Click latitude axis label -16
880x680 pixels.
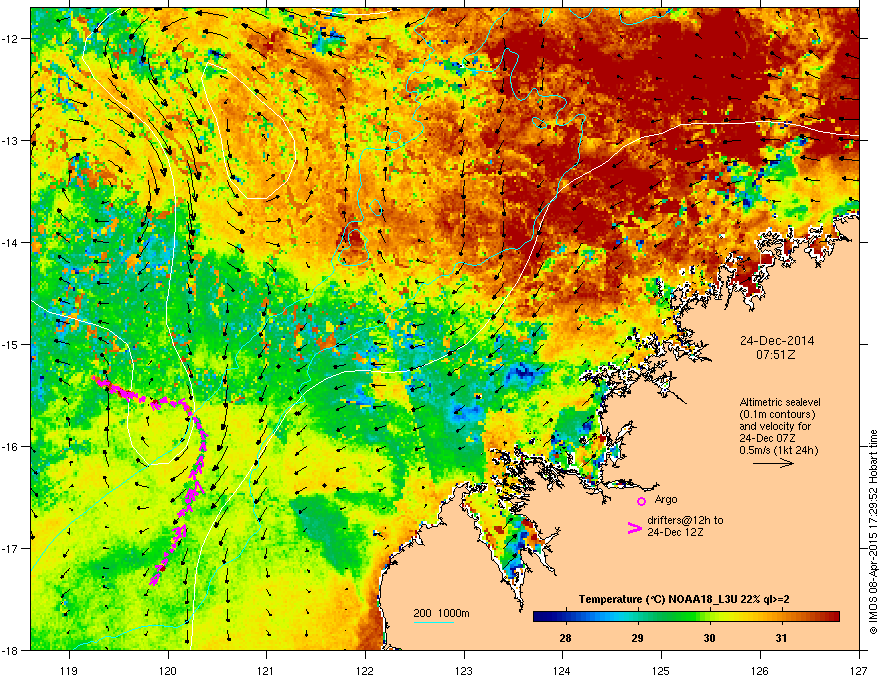[x=11, y=447]
